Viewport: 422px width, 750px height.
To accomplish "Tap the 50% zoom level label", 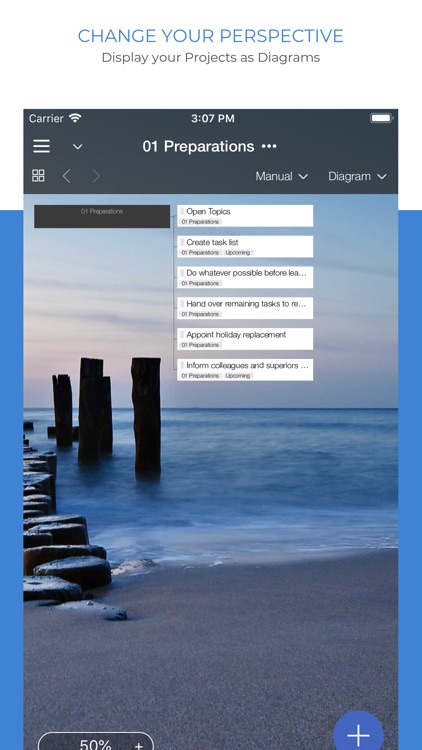I will (x=96, y=744).
